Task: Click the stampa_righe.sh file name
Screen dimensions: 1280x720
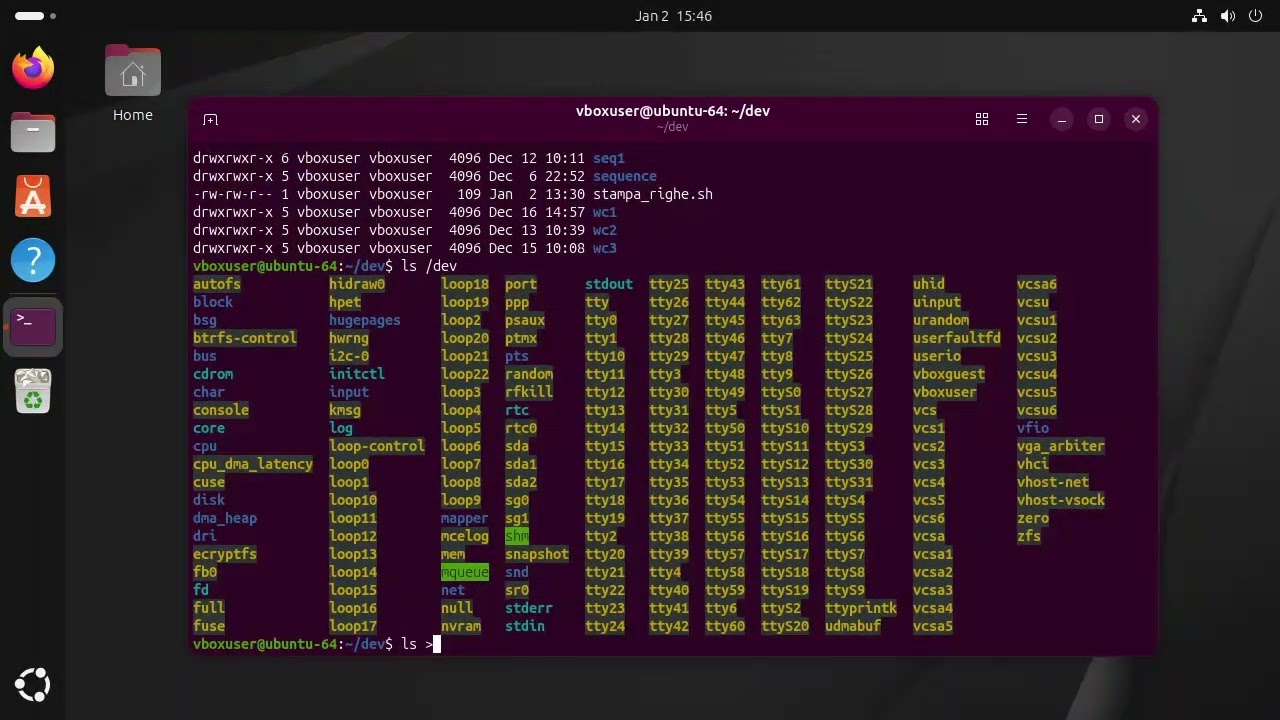Action: coord(653,194)
